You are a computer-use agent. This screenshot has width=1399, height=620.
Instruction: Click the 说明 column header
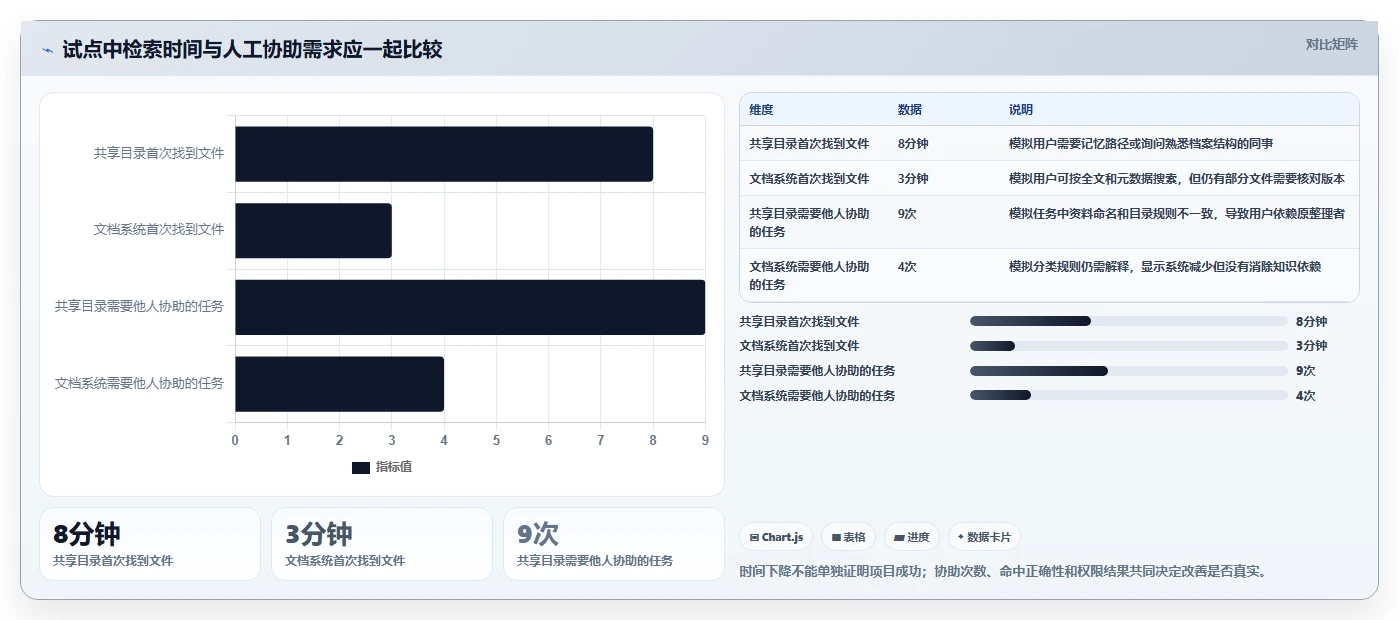coord(1021,110)
